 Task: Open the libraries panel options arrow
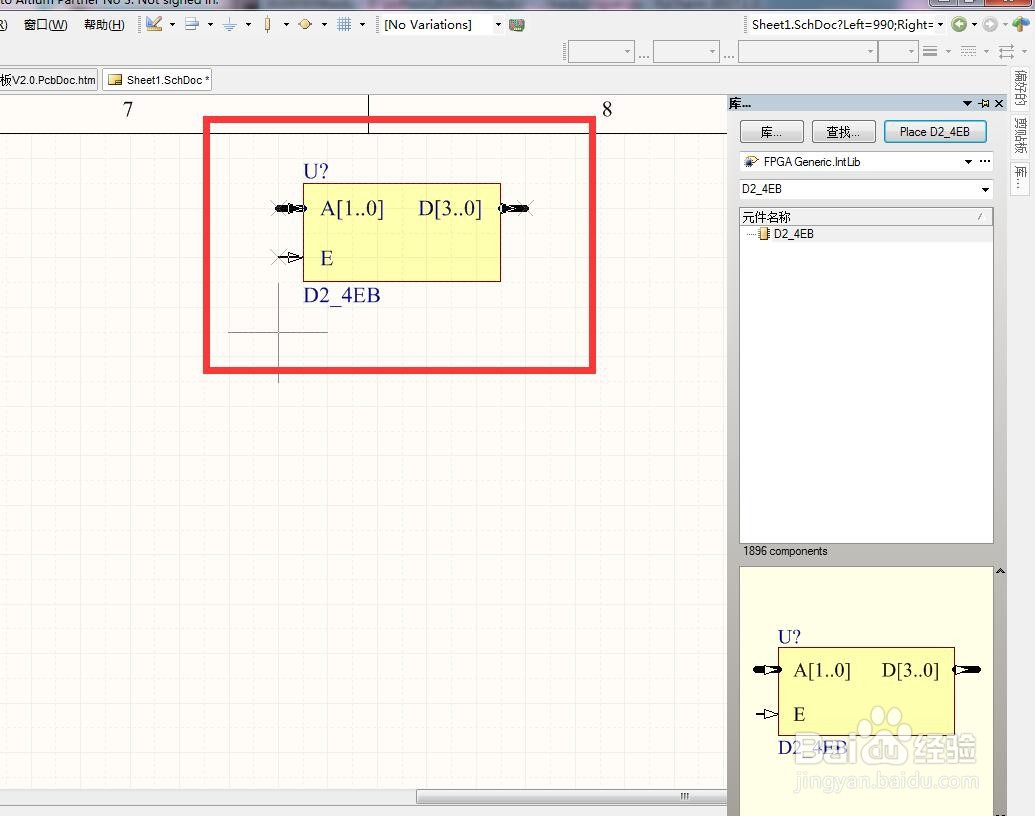(x=967, y=104)
